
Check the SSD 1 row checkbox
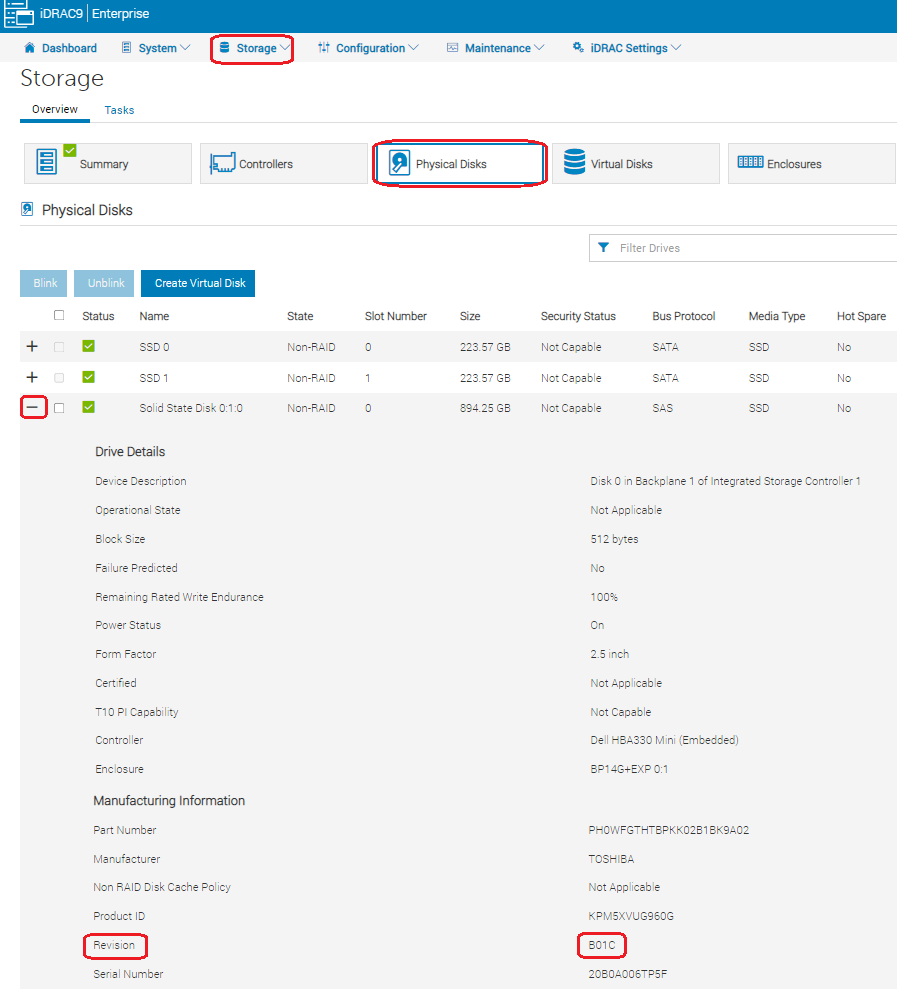pyautogui.click(x=59, y=378)
